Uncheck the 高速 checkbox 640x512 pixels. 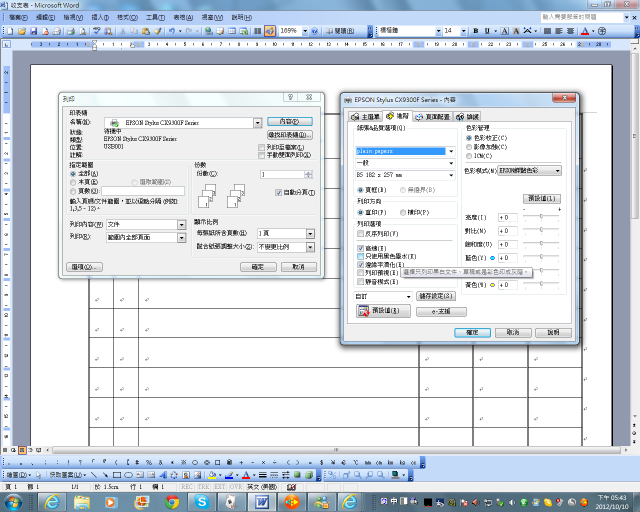[x=360, y=248]
